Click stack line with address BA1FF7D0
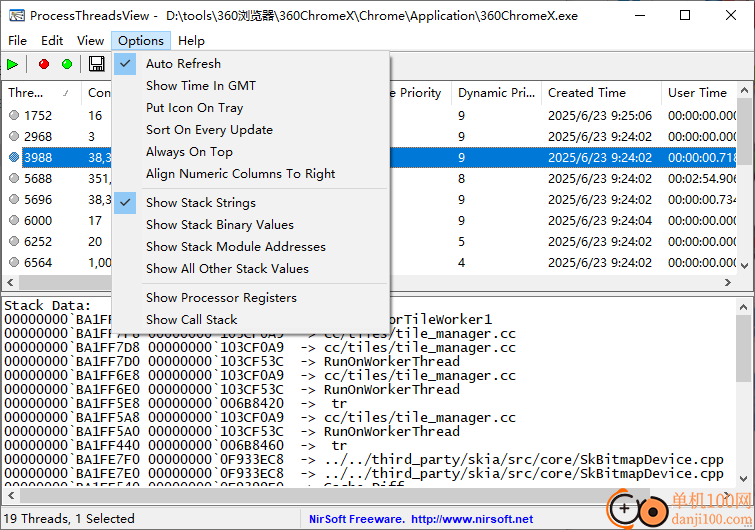755x530 pixels. pyautogui.click(x=232, y=362)
